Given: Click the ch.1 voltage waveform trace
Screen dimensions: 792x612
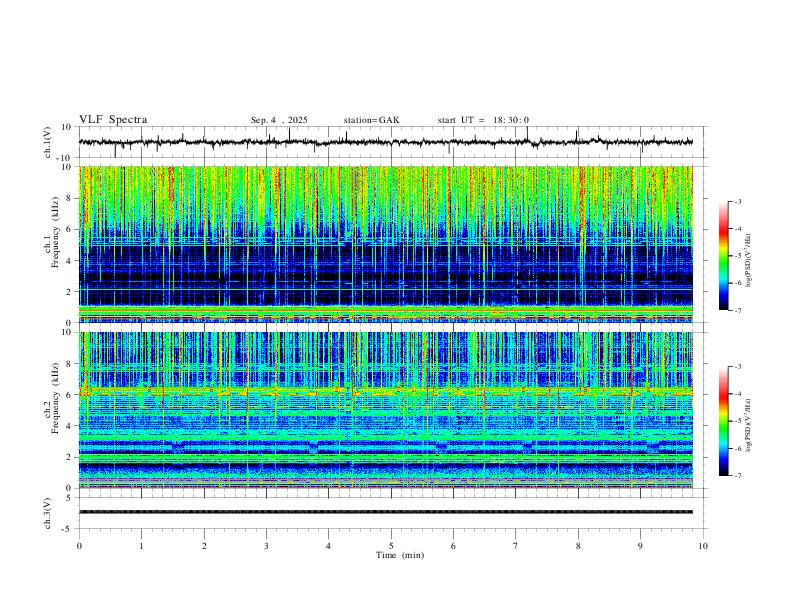Looking at the screenshot, I should [x=386, y=142].
